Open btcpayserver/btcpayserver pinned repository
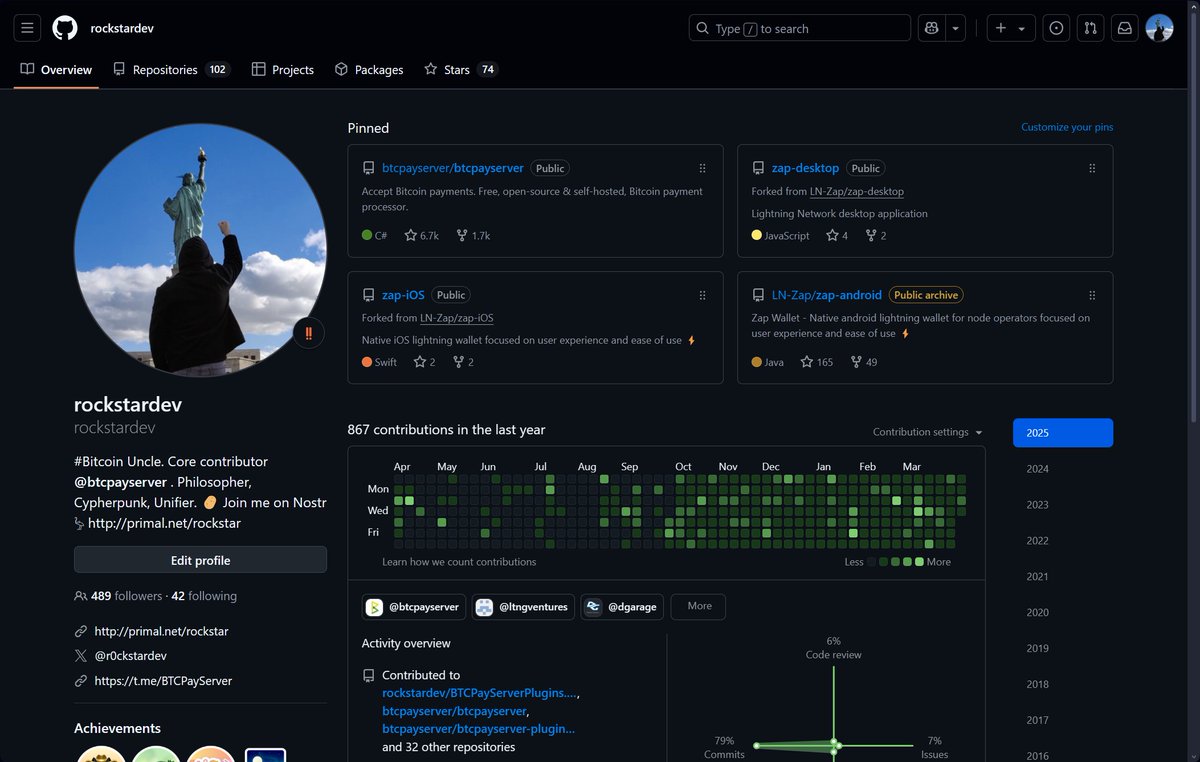 tap(453, 168)
